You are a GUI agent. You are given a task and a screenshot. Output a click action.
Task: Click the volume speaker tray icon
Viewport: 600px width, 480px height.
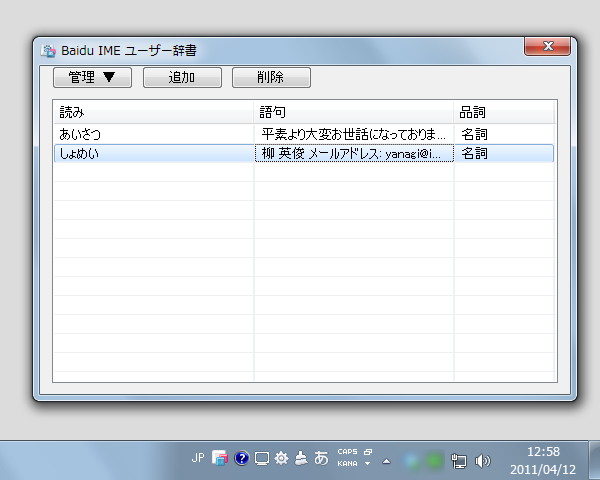click(482, 461)
